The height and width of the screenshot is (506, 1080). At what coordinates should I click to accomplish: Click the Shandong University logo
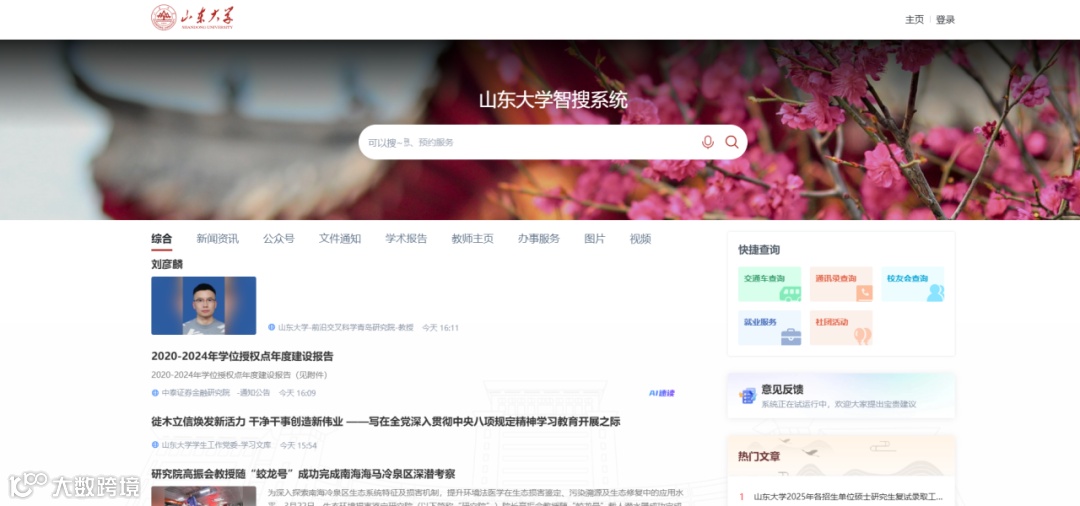click(x=192, y=18)
